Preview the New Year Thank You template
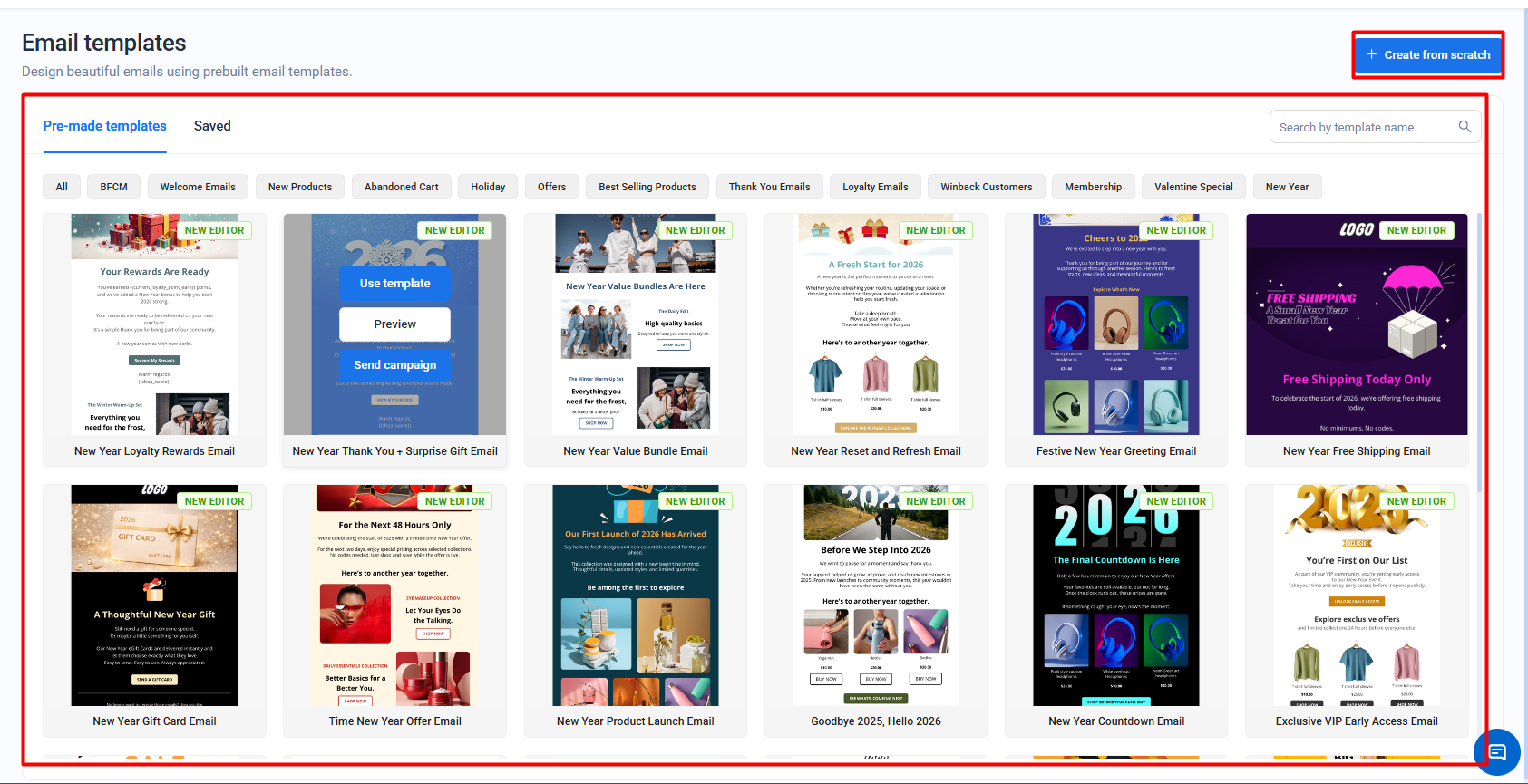 pyautogui.click(x=394, y=324)
